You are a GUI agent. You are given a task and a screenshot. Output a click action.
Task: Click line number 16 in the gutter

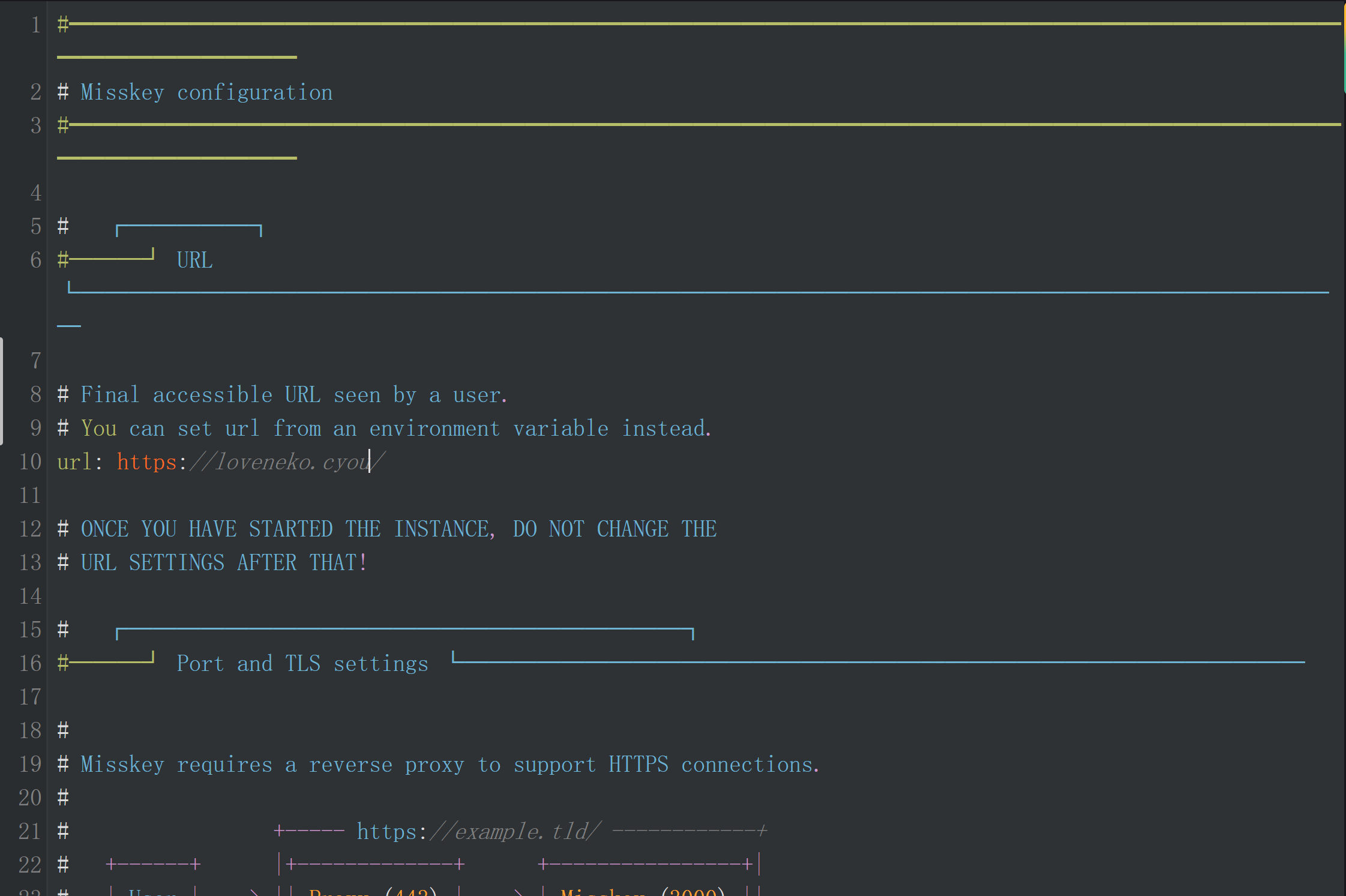tap(30, 663)
